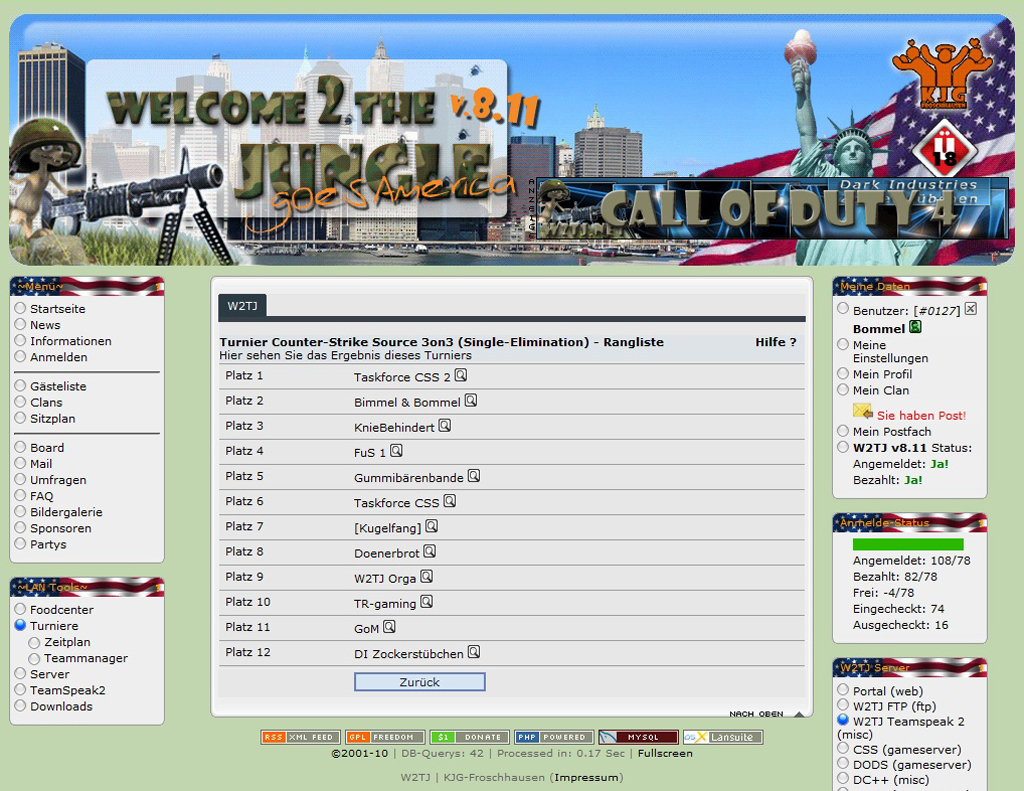Open details icon next to Taskforce CSS (Platz 6)
The height and width of the screenshot is (791, 1024).
point(450,501)
